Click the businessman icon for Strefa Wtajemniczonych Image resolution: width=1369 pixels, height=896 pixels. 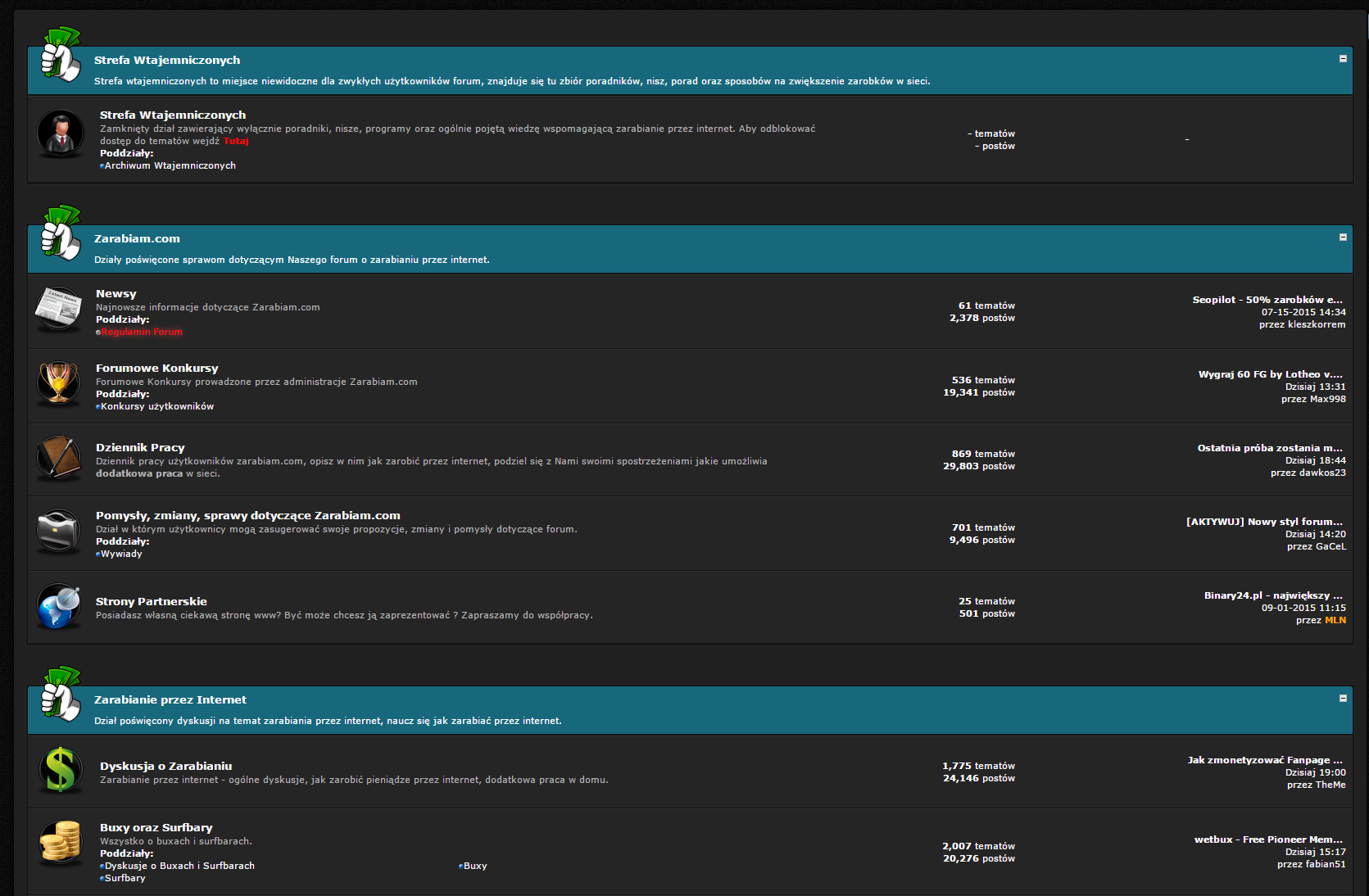tap(61, 133)
